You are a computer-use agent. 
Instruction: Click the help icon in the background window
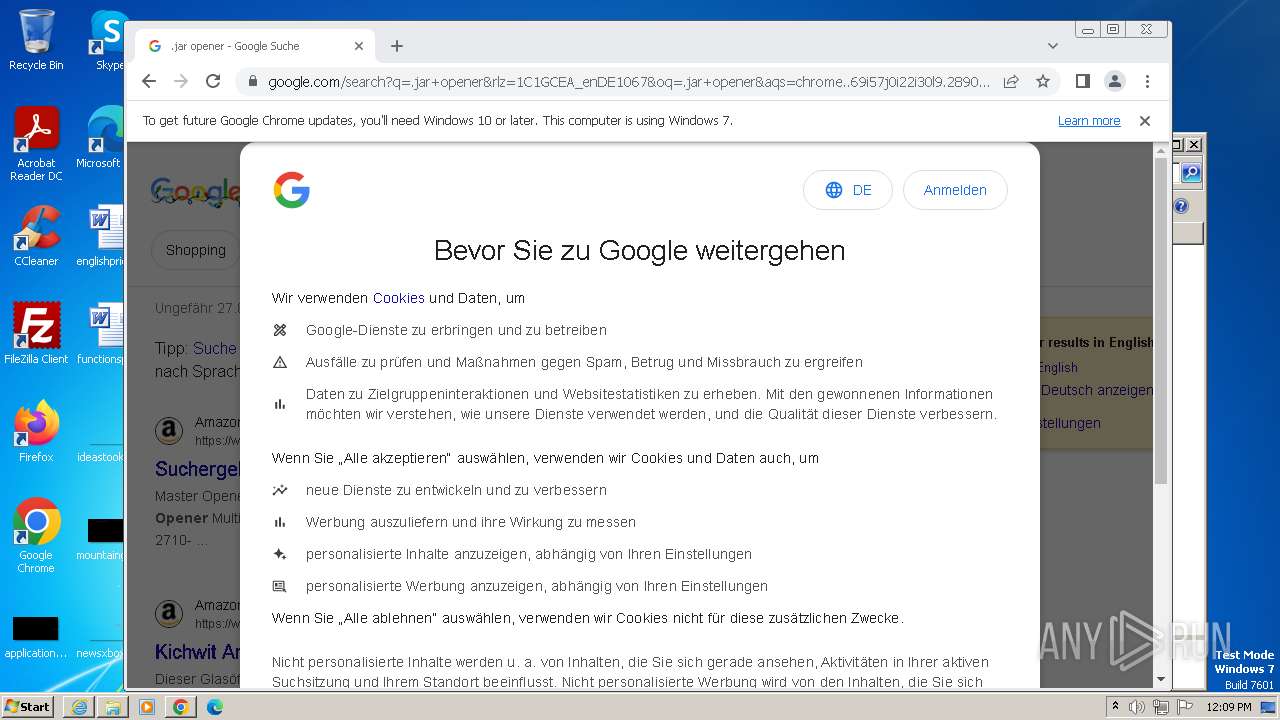coord(1181,206)
